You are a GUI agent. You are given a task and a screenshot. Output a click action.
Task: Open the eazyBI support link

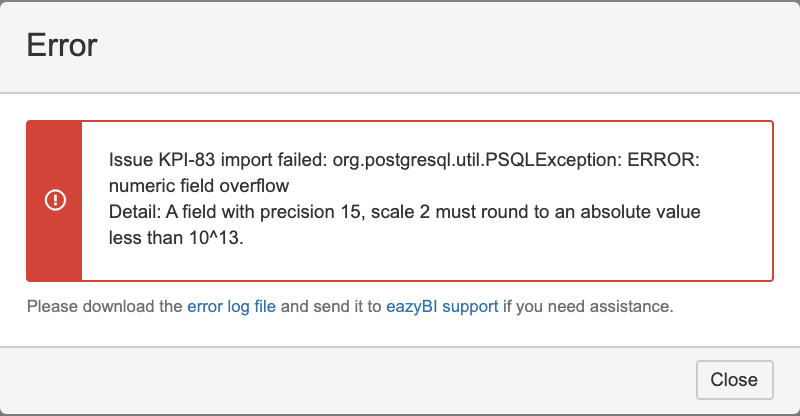coord(442,306)
